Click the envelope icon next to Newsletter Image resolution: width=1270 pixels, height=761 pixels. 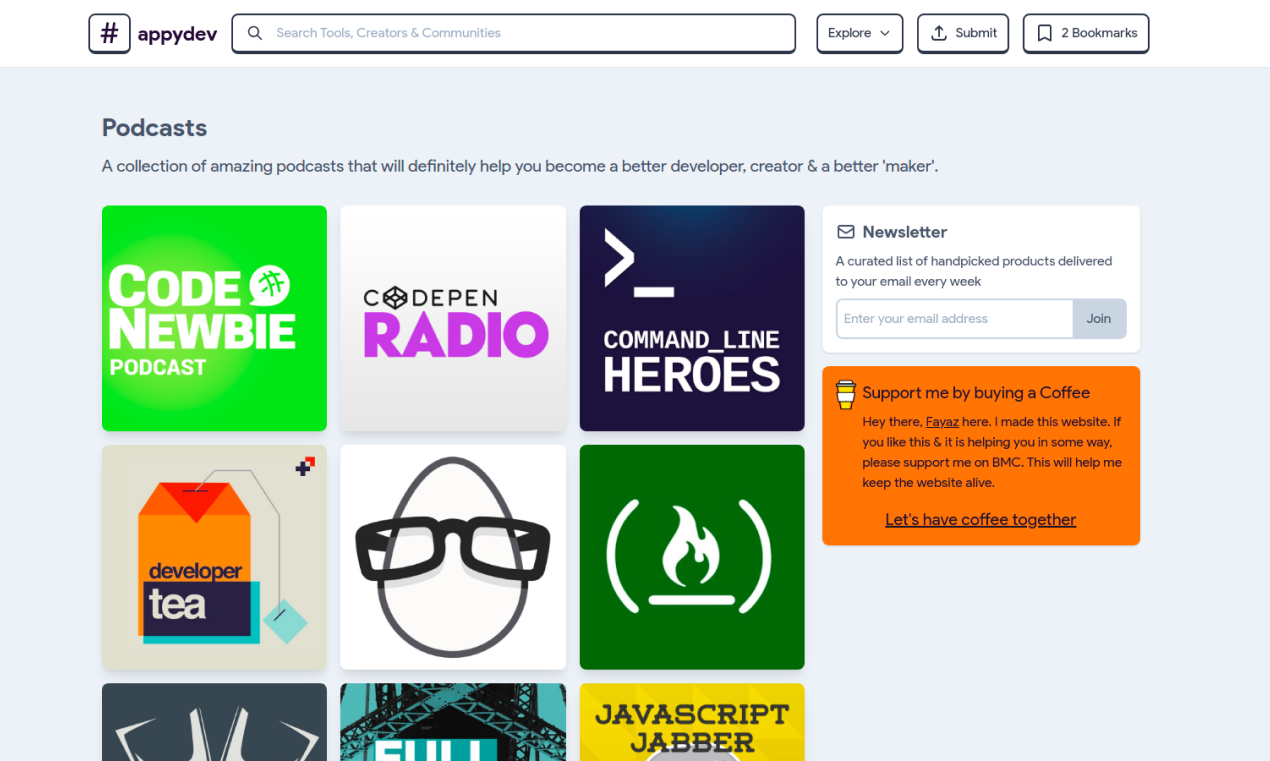[845, 231]
